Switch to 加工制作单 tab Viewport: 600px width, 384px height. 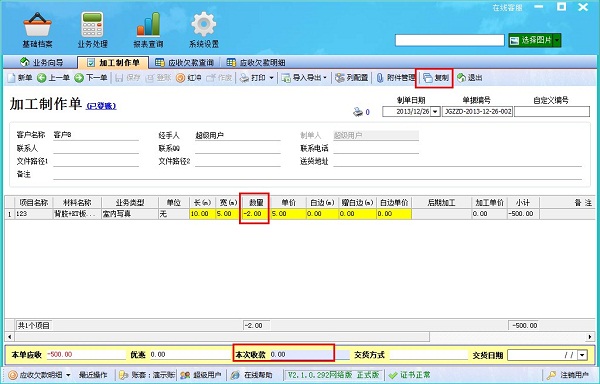pos(113,62)
